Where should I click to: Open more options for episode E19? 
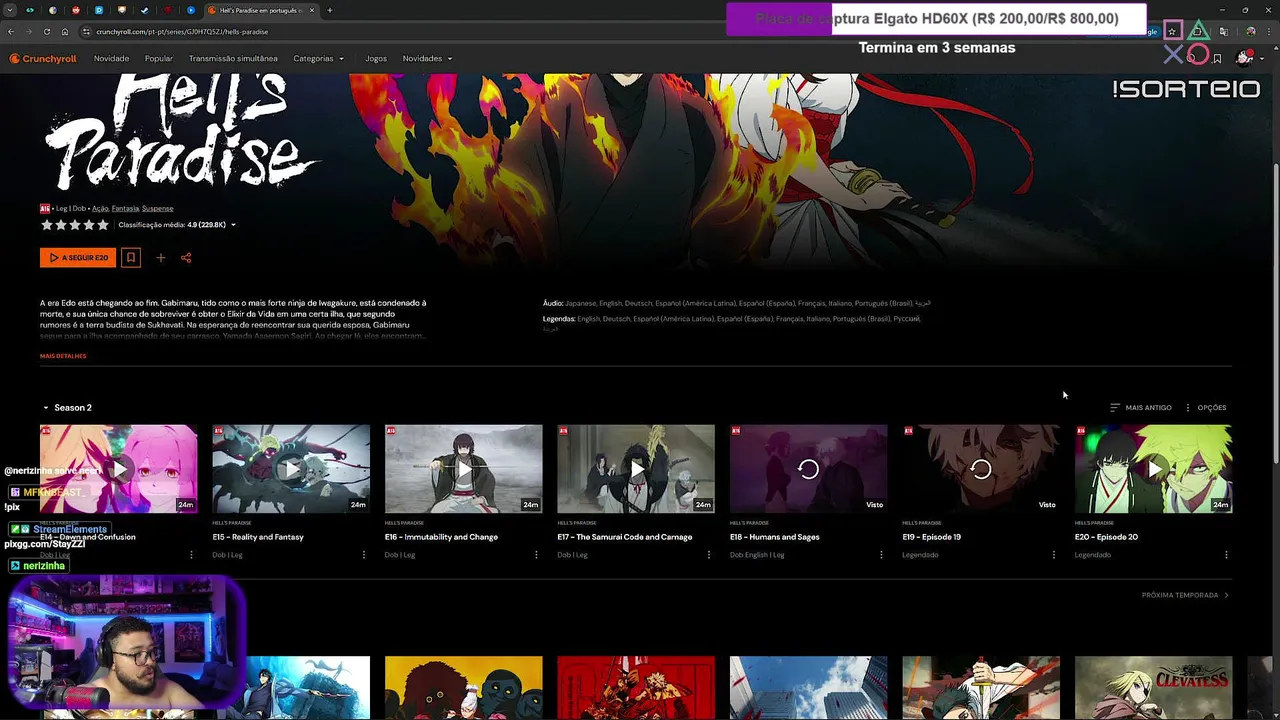tap(1053, 555)
